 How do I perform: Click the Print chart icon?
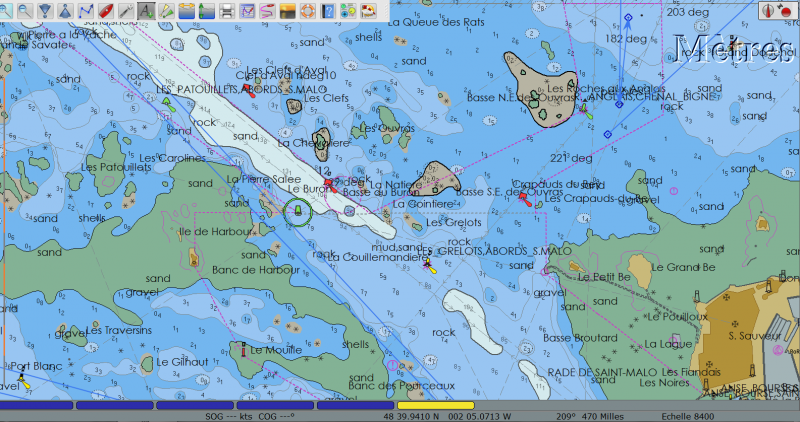(x=227, y=10)
